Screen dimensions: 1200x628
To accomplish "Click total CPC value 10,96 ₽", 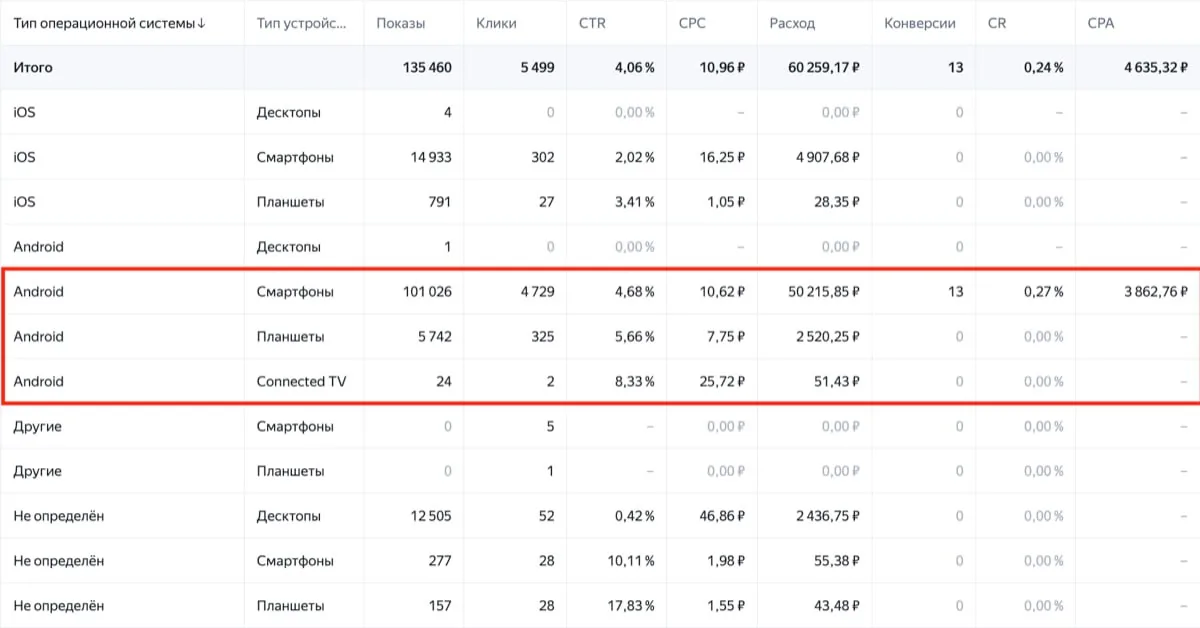I will pos(720,68).
